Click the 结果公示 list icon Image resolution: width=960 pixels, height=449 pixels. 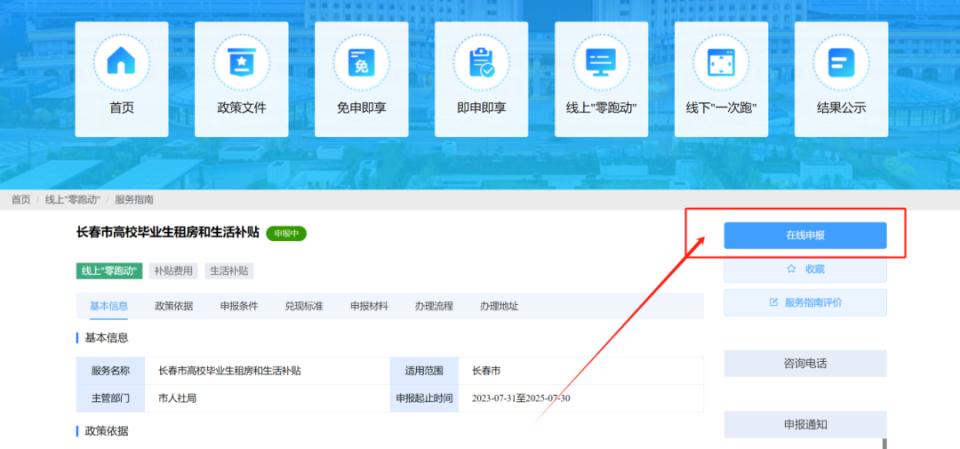coord(841,63)
